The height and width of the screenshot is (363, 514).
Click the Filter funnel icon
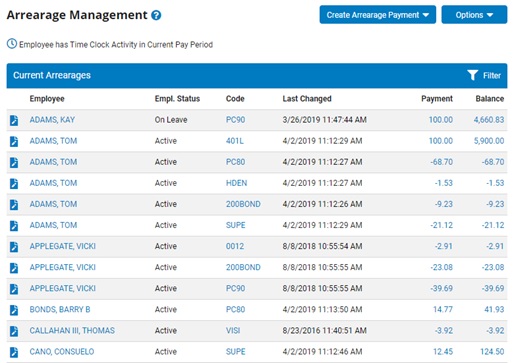click(x=472, y=75)
